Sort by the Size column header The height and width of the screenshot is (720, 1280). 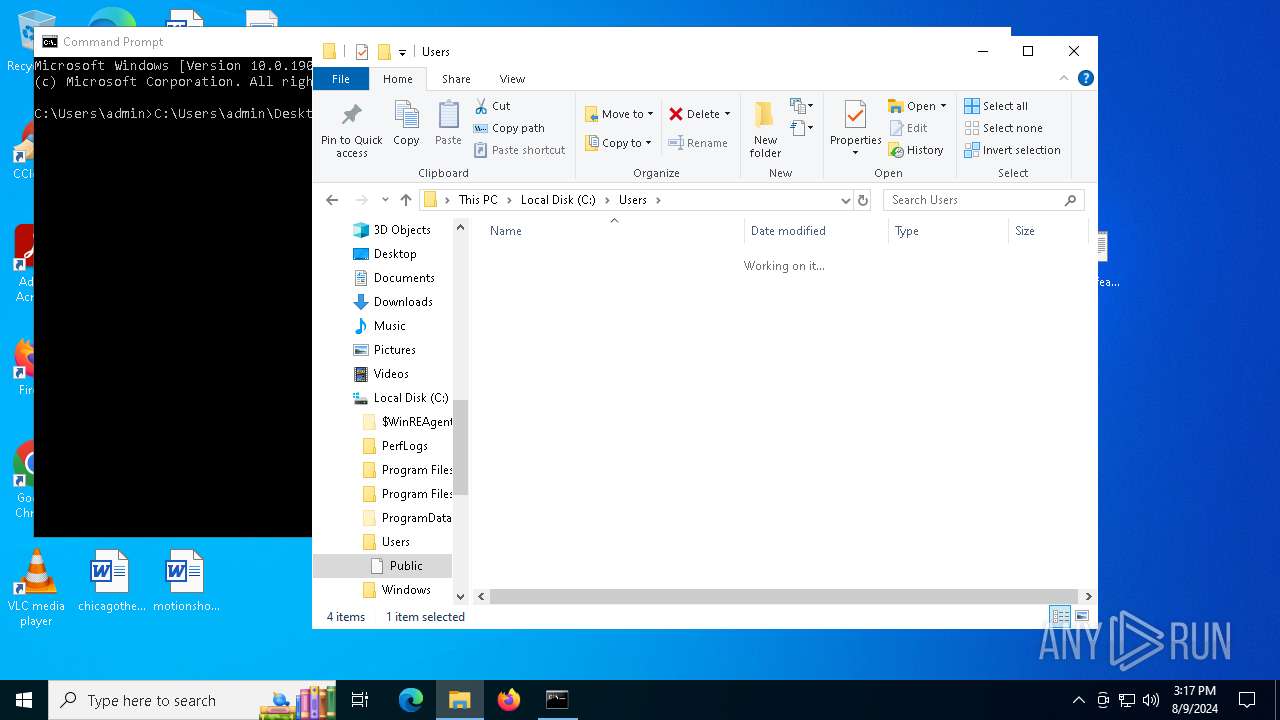[1048, 231]
